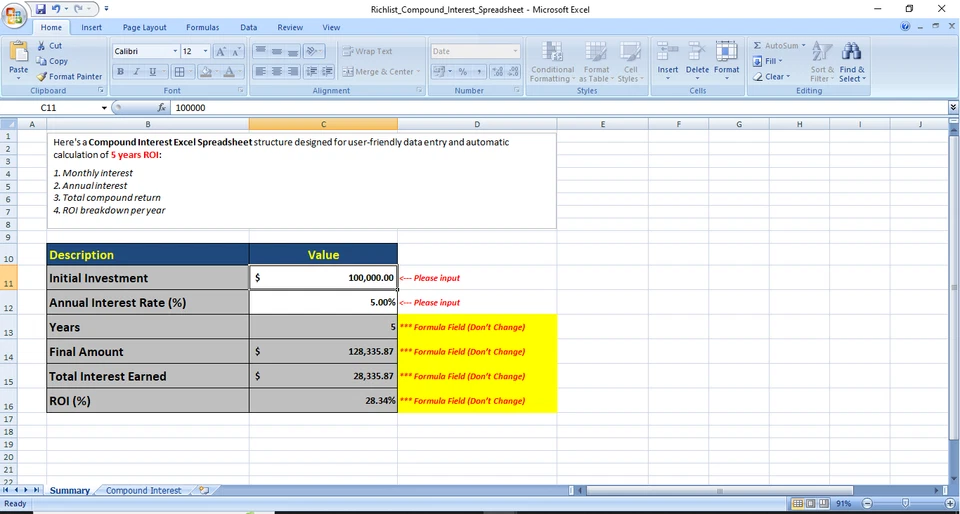The image size is (960, 514).
Task: Open the Orientation options
Action: (313, 51)
